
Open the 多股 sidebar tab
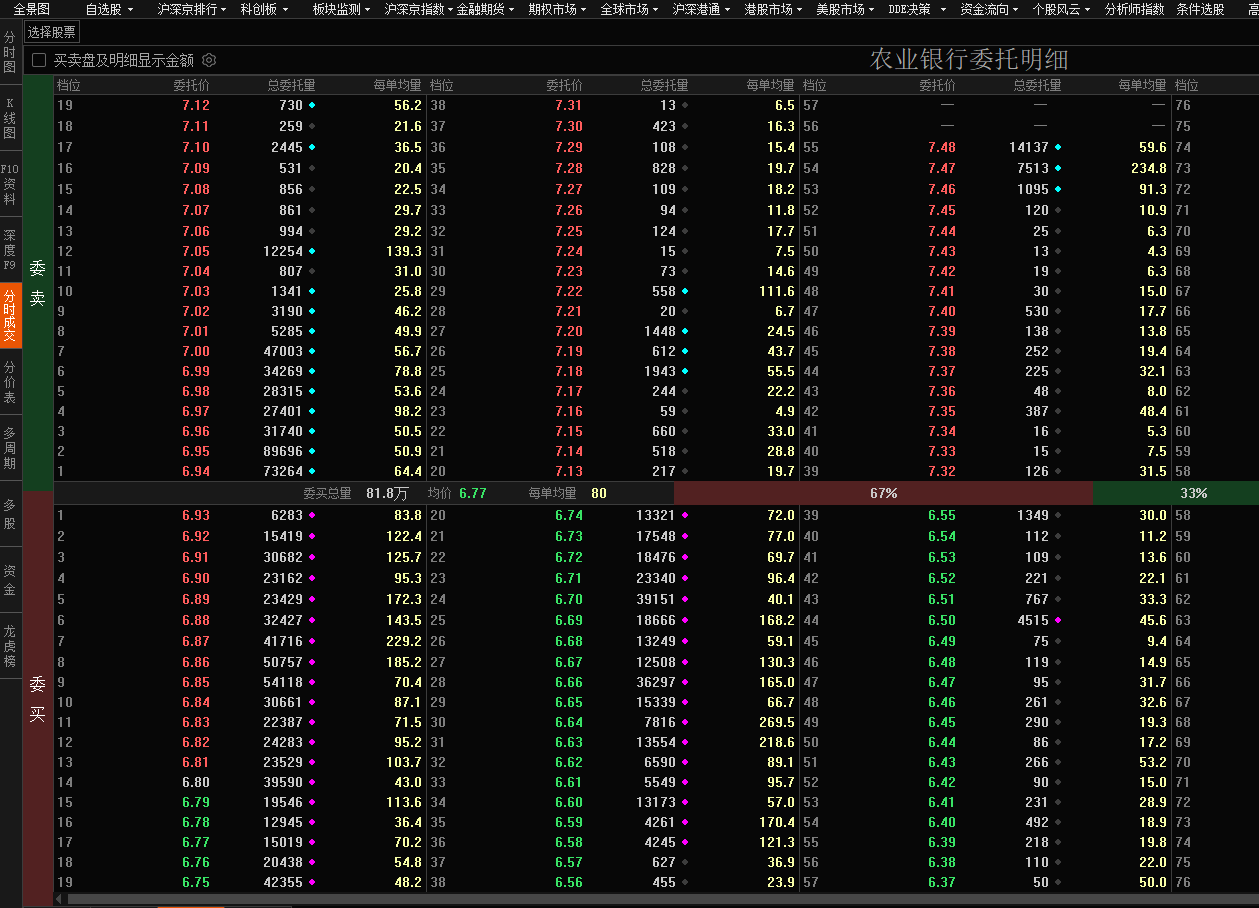pos(10,514)
